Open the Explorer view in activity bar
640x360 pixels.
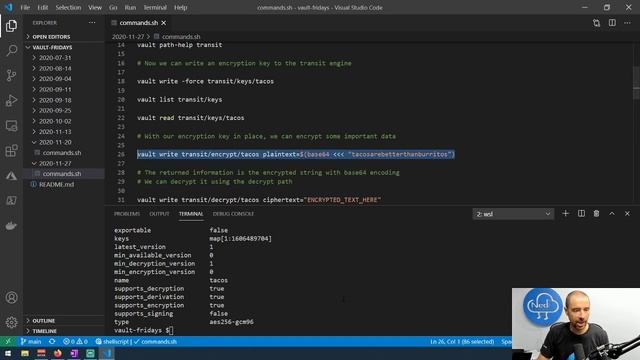pos(11,26)
